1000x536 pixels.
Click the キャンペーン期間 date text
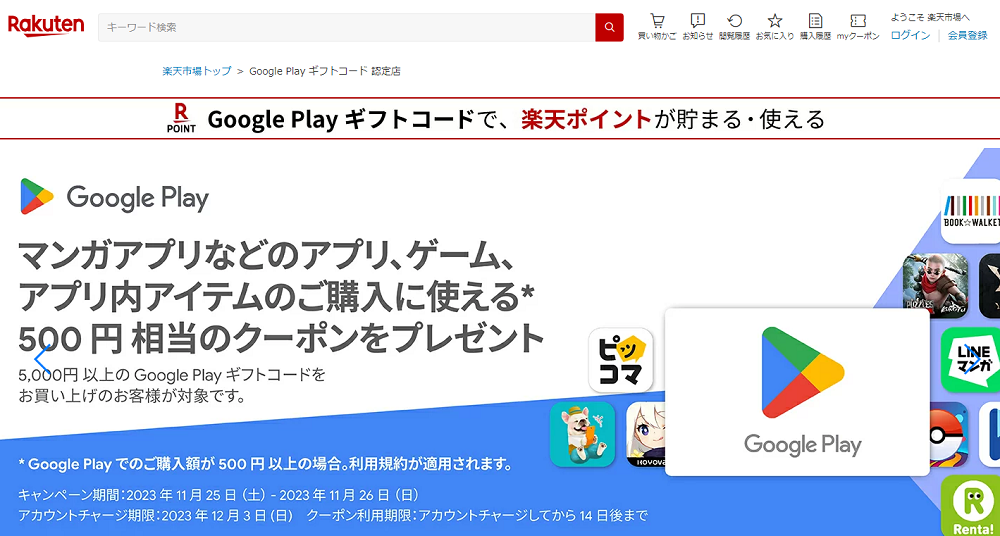pyautogui.click(x=218, y=495)
